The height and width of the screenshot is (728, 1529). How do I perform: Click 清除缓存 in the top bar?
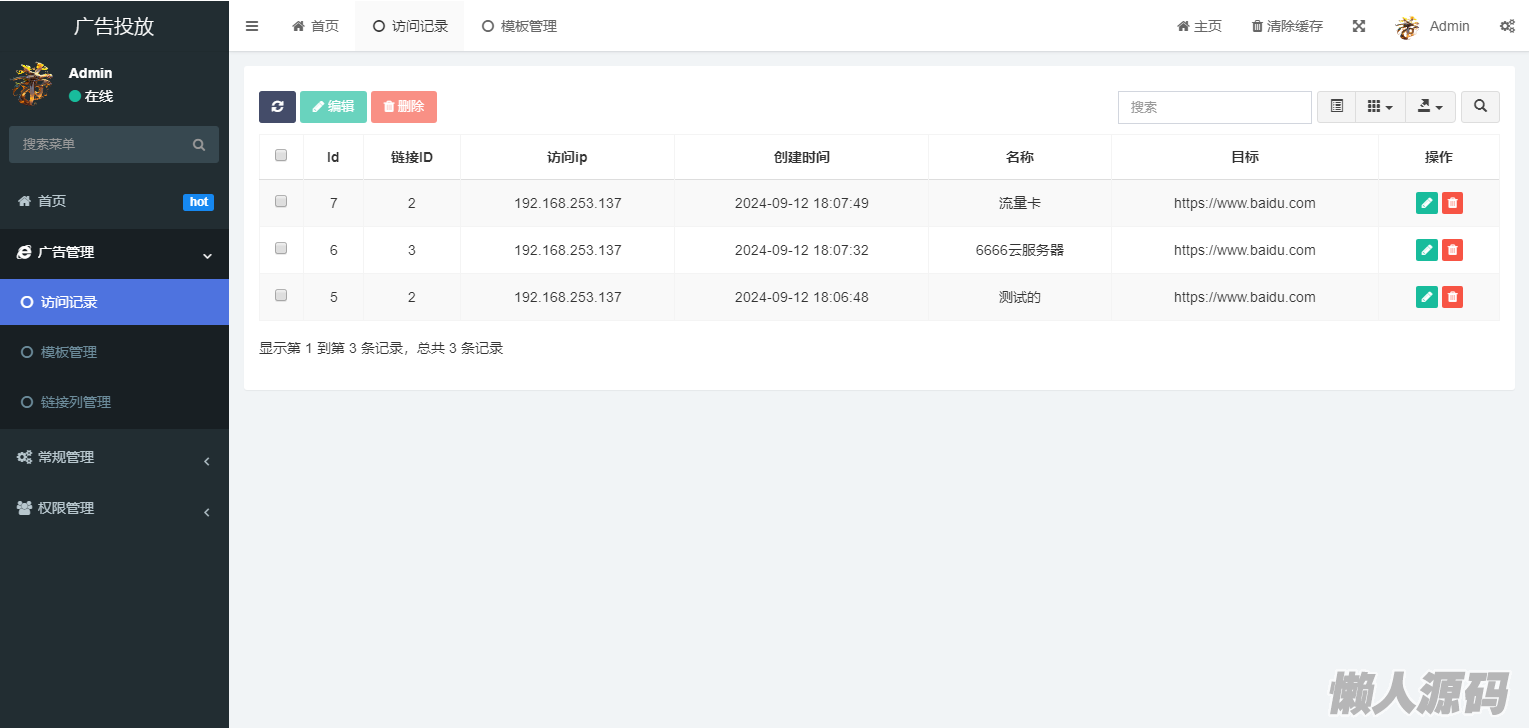tap(1287, 26)
